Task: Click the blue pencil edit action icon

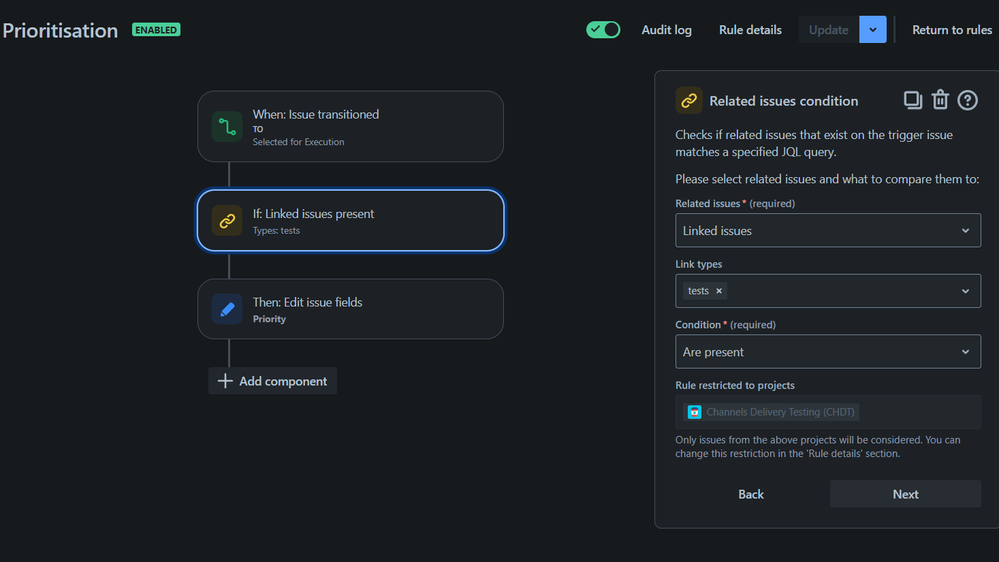Action: pos(227,309)
